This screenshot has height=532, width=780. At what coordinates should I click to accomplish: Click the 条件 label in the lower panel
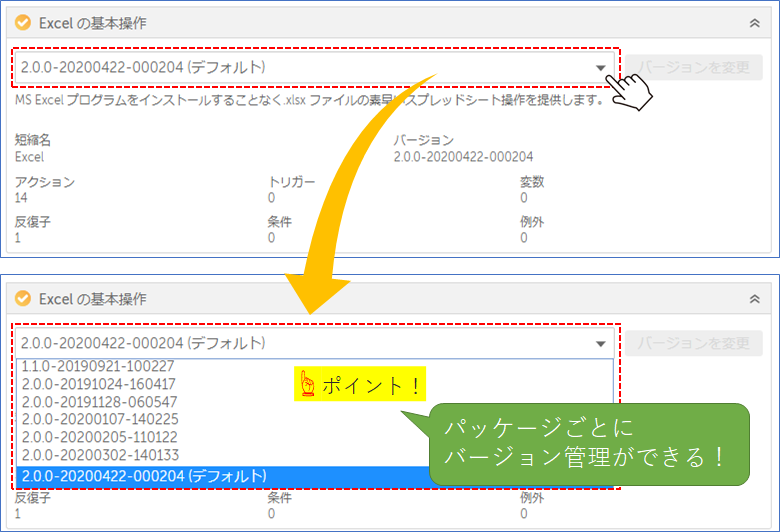pyautogui.click(x=280, y=497)
